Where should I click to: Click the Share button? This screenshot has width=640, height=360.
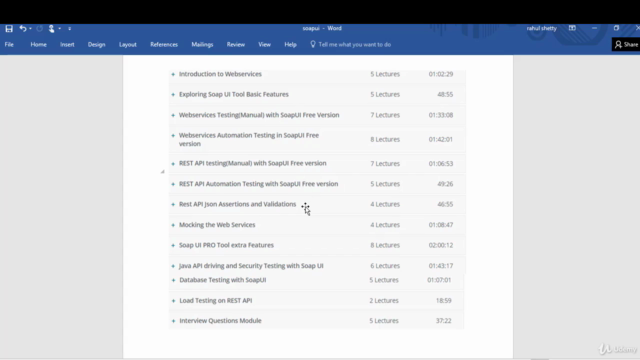pyautogui.click(x=626, y=44)
